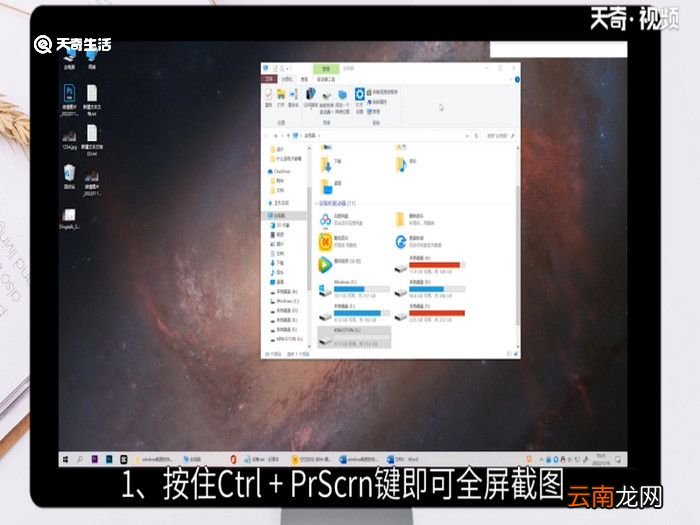Screen dimensions: 700x525
Task: Open Premiere Pro from the taskbar
Action: point(95,459)
